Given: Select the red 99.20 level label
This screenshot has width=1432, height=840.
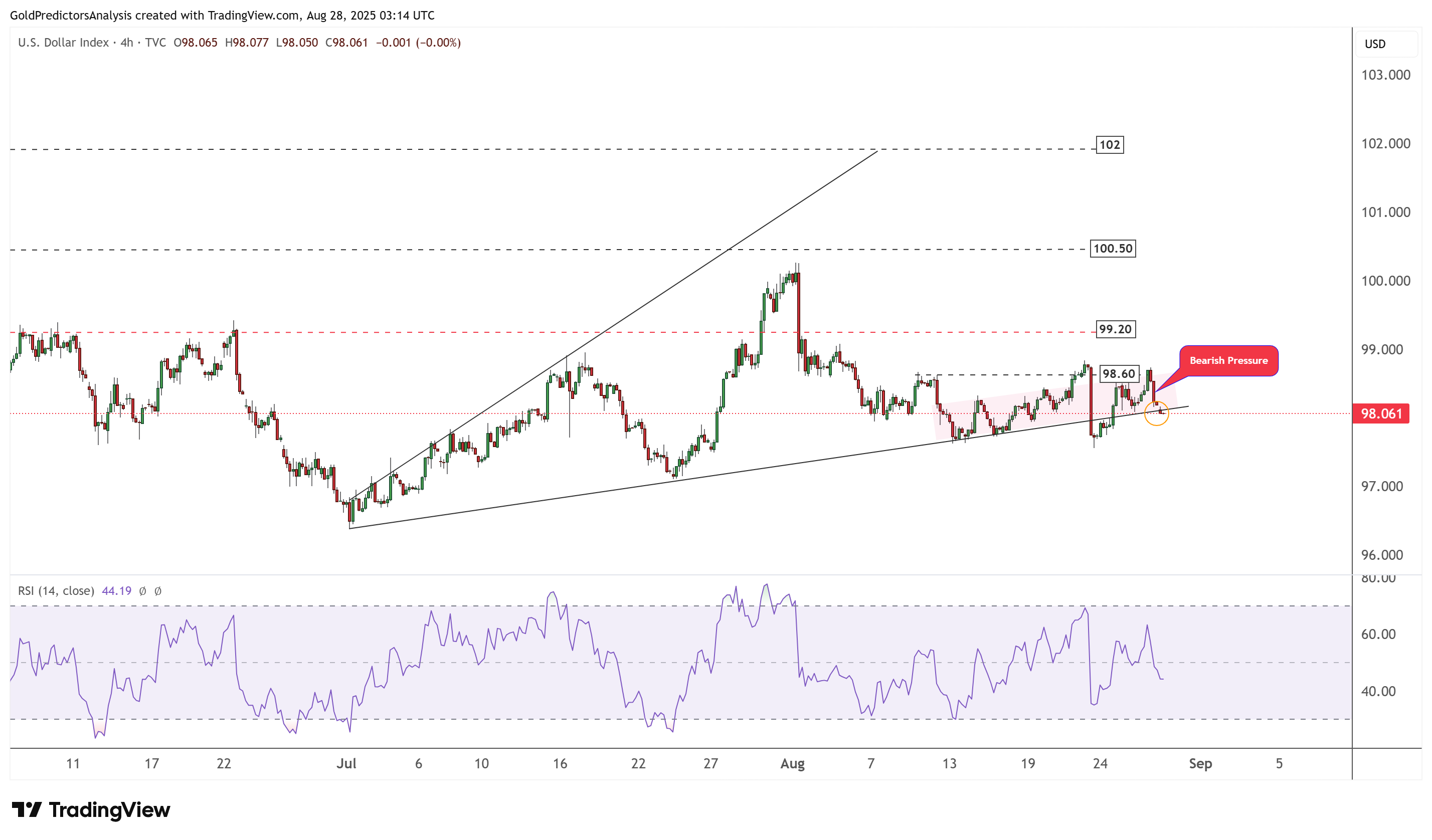Looking at the screenshot, I should [1115, 329].
